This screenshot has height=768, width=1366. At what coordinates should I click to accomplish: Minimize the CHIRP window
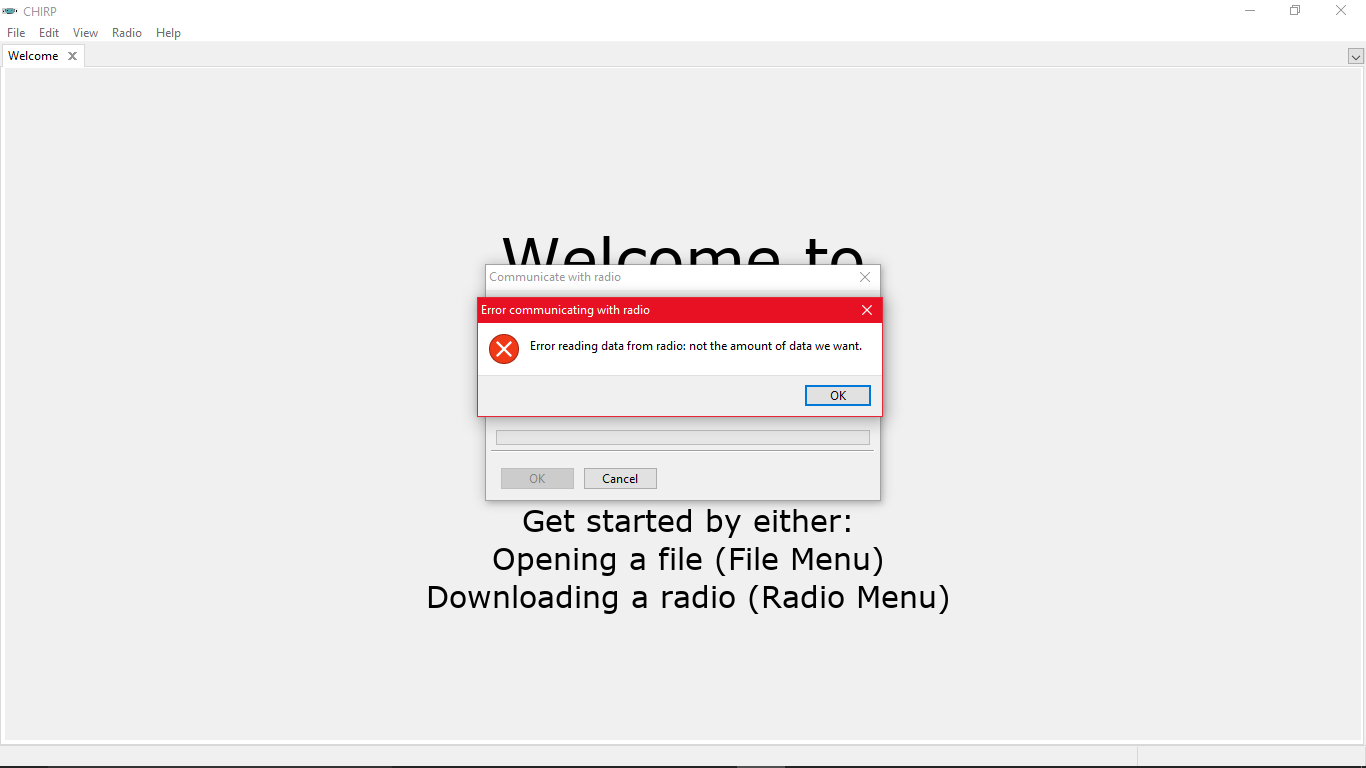(x=1250, y=11)
